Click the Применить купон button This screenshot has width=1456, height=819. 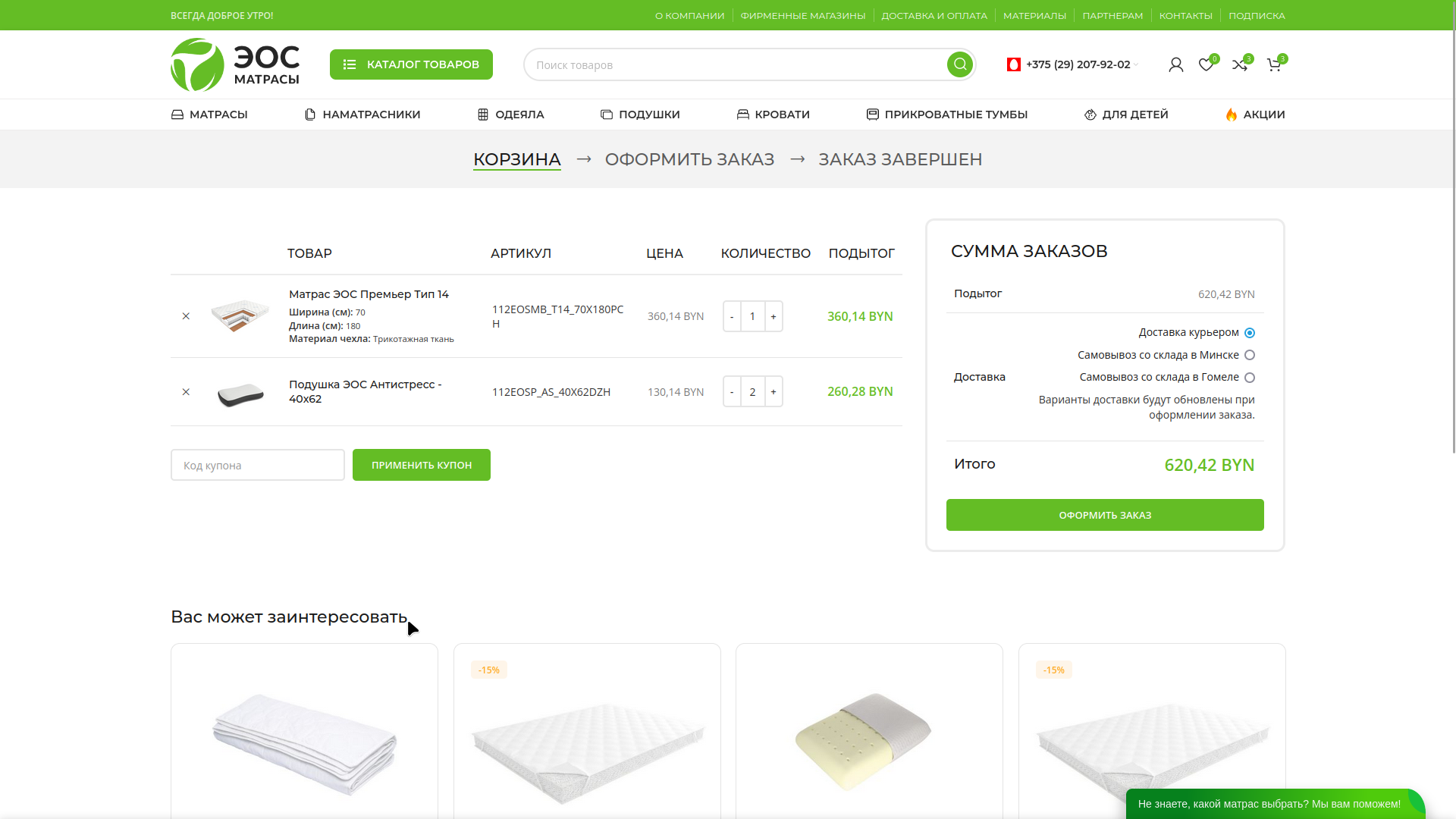click(x=421, y=465)
